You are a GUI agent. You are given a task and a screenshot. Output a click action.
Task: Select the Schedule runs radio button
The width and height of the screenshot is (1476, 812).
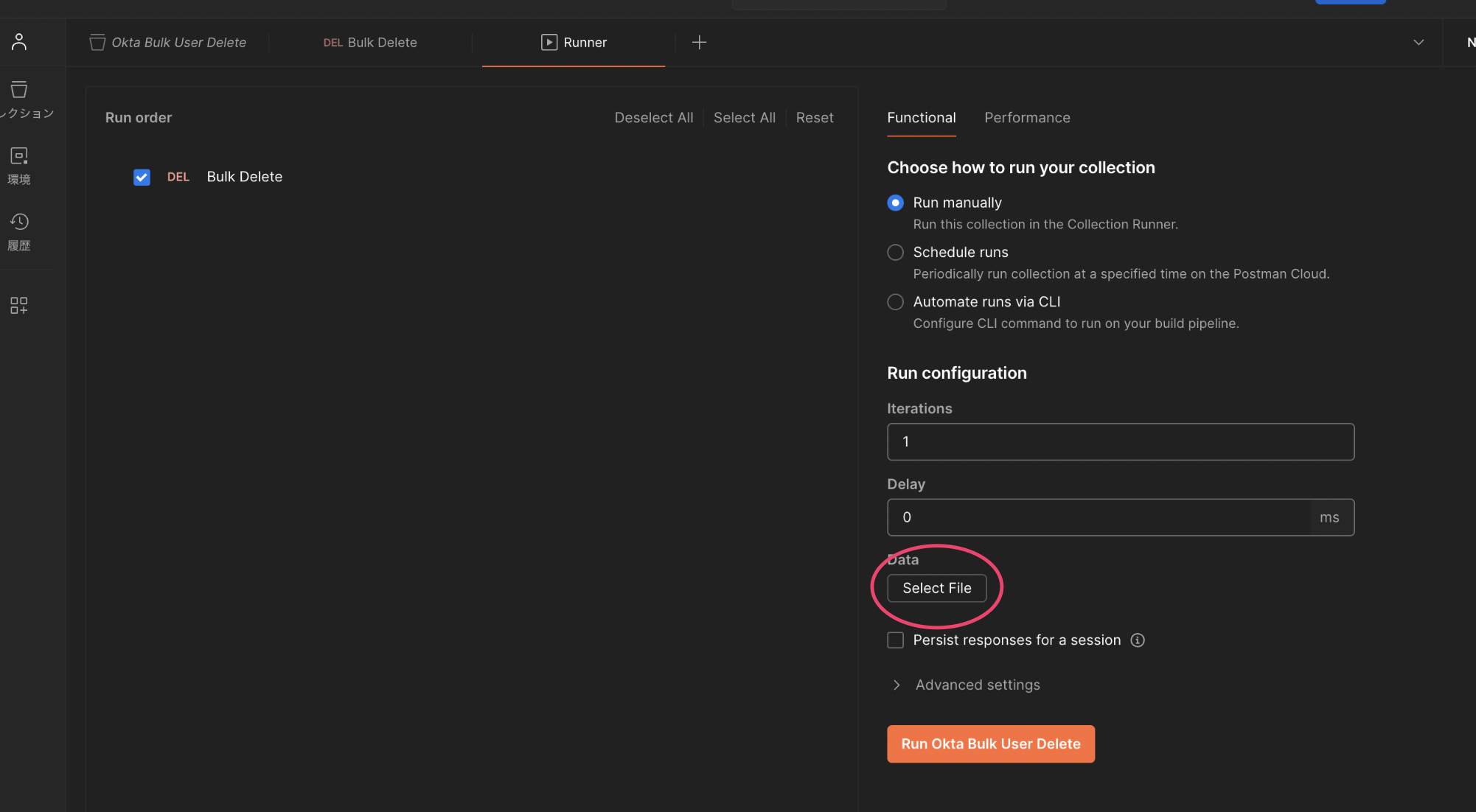tap(895, 252)
